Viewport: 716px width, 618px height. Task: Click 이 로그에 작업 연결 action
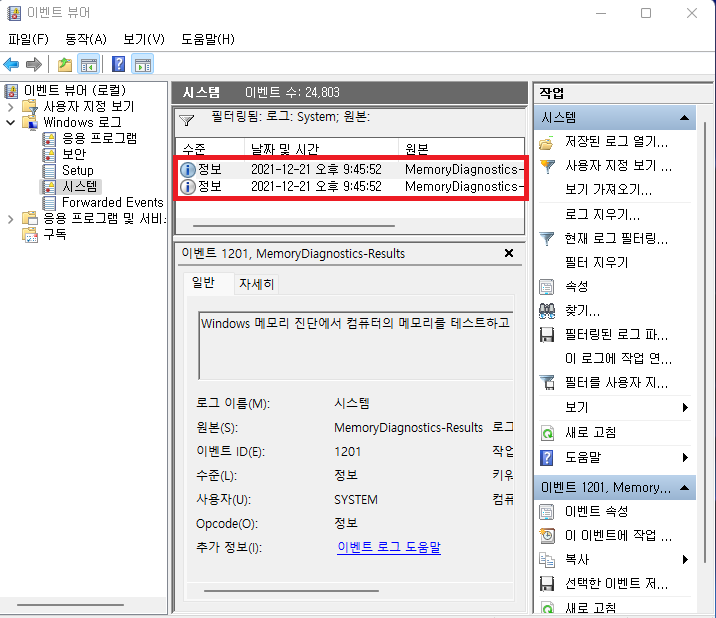click(618, 359)
